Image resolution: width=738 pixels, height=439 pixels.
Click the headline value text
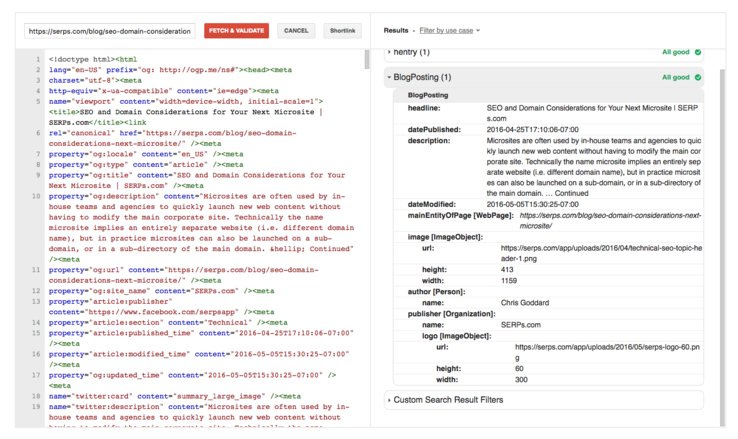pos(592,113)
